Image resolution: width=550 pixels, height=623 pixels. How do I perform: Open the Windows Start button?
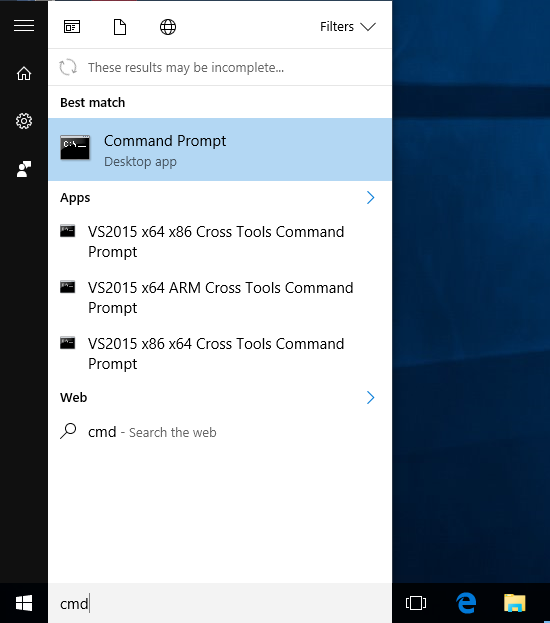pos(24,603)
